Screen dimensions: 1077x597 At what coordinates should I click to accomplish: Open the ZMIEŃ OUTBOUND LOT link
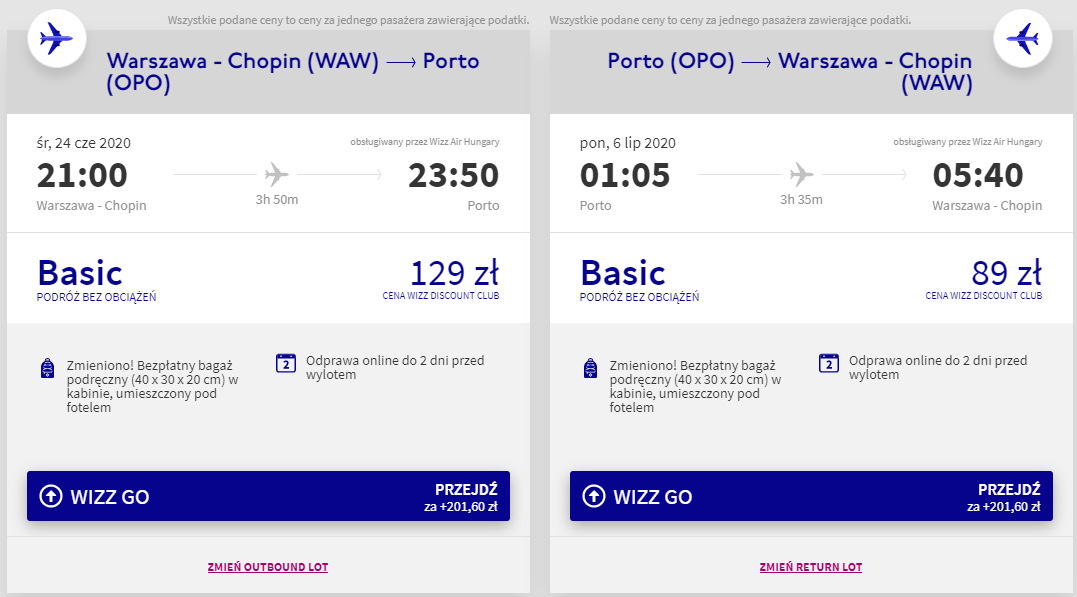click(268, 567)
